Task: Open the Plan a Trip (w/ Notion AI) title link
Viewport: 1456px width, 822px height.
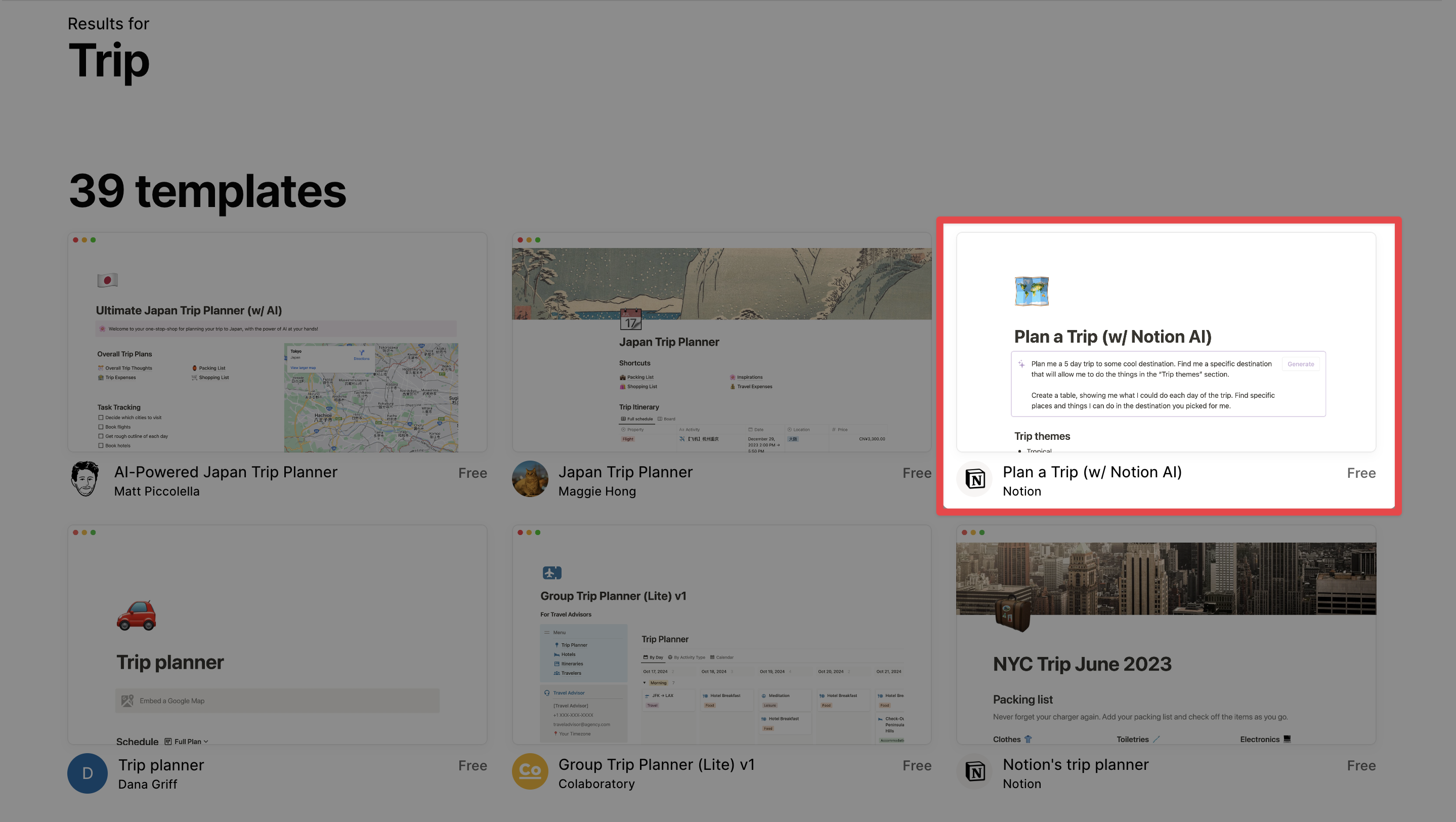Action: point(1092,472)
